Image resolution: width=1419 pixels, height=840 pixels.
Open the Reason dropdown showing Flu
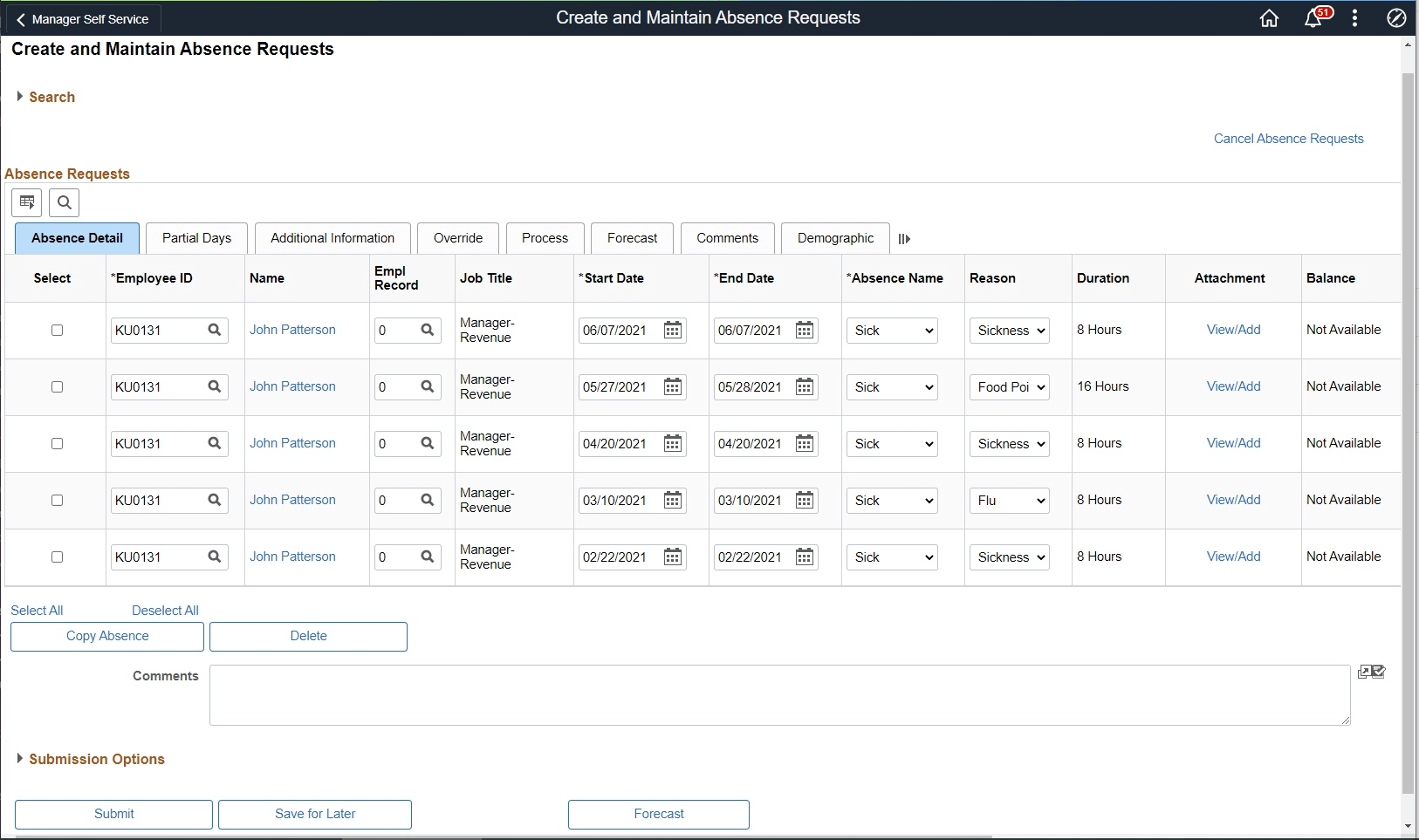1009,500
